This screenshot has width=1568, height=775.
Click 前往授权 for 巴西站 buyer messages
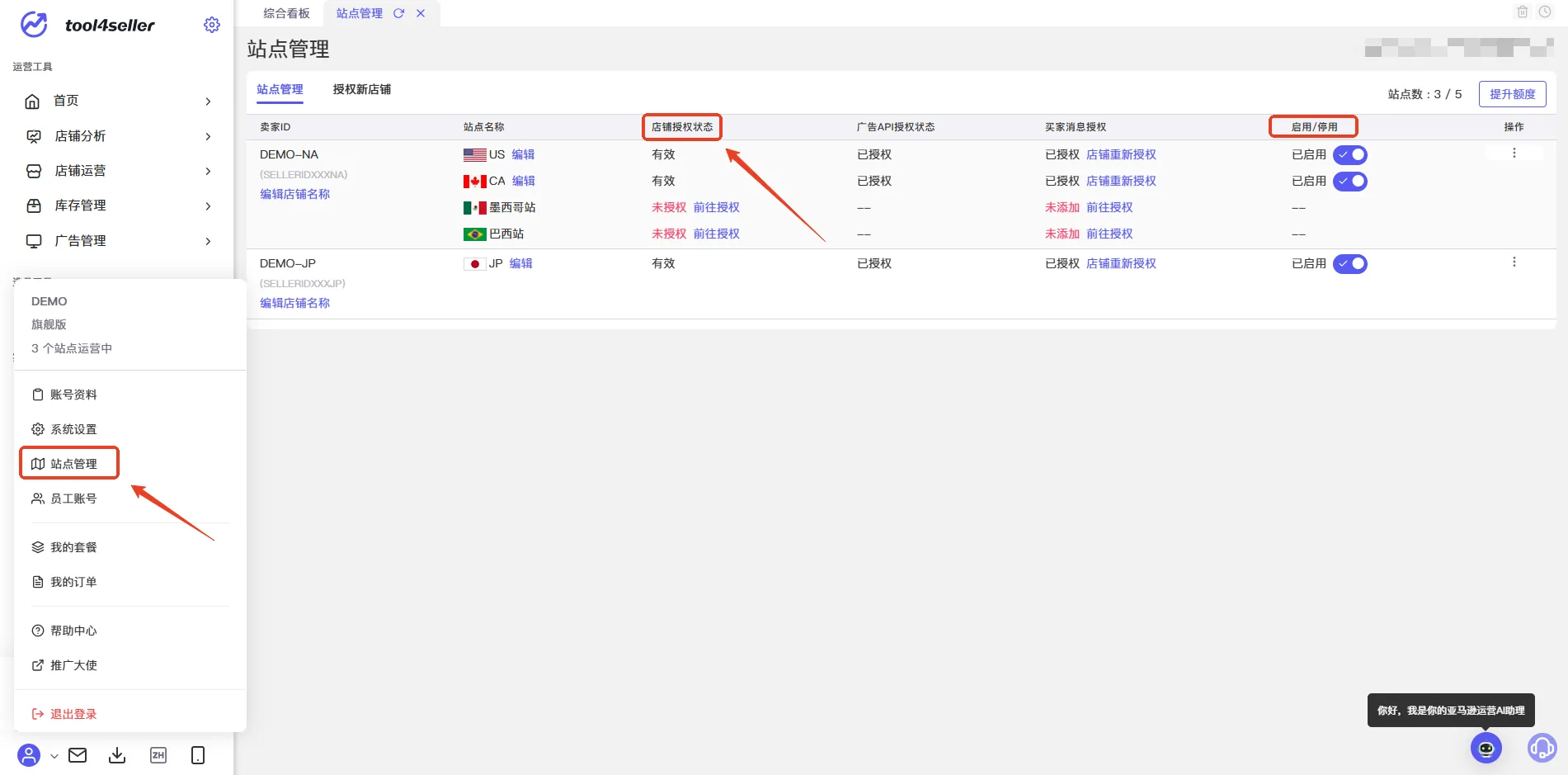pos(1109,234)
